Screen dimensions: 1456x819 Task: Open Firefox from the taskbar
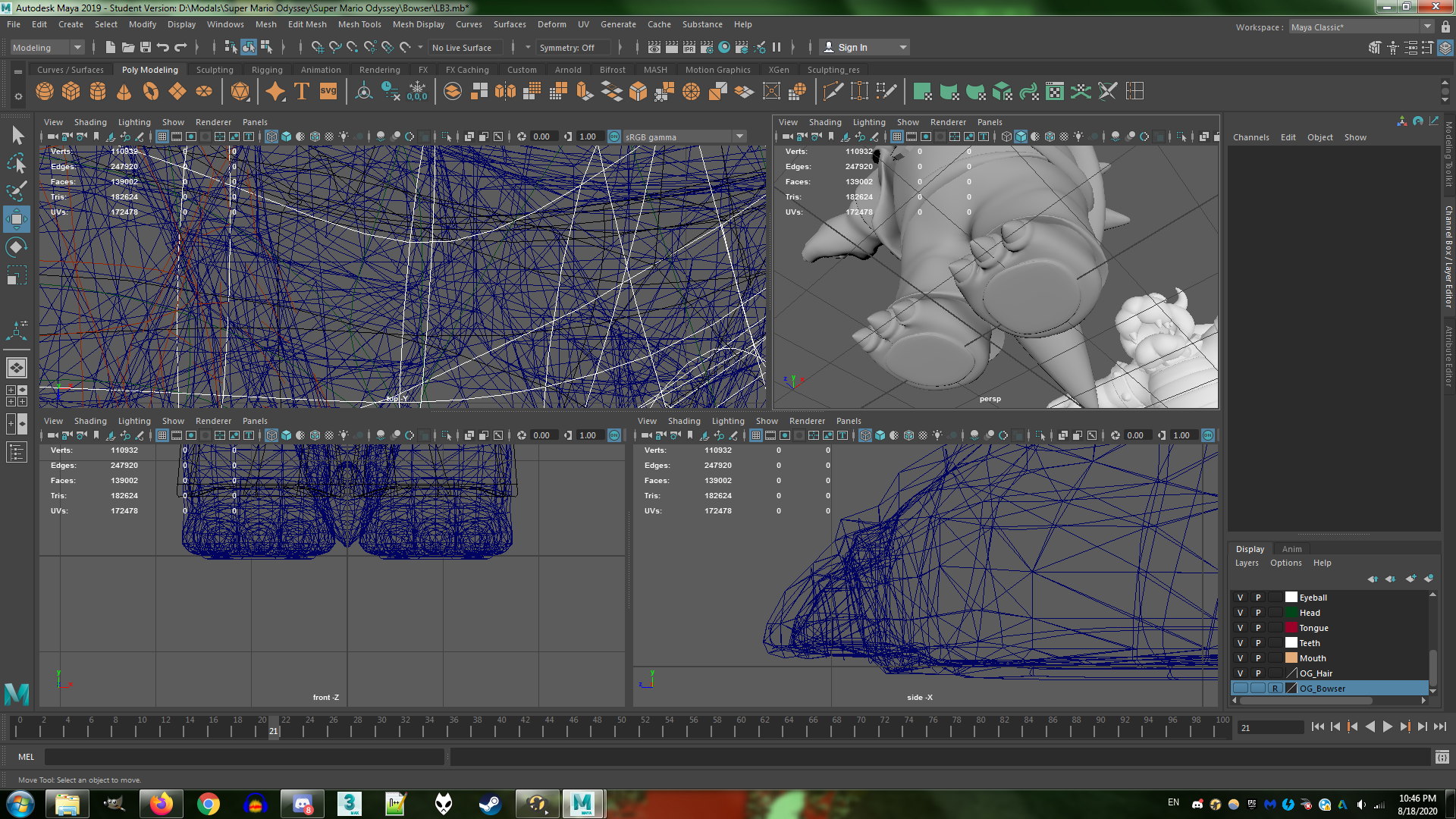[161, 804]
